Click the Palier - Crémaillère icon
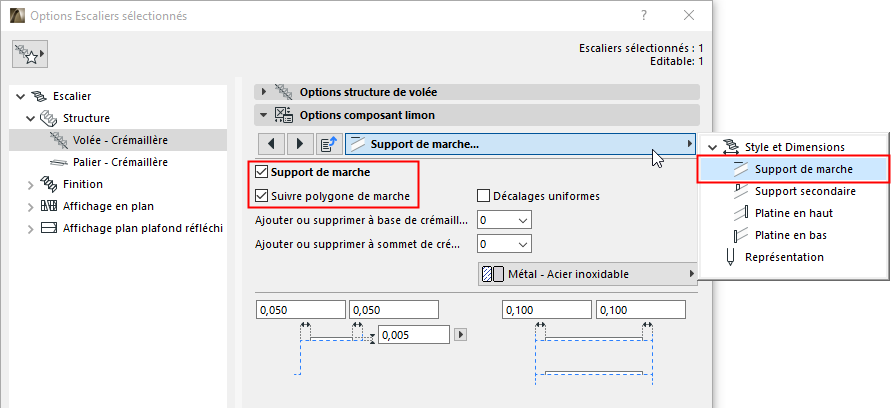Viewport: 891px width, 408px height. pyautogui.click(x=59, y=162)
